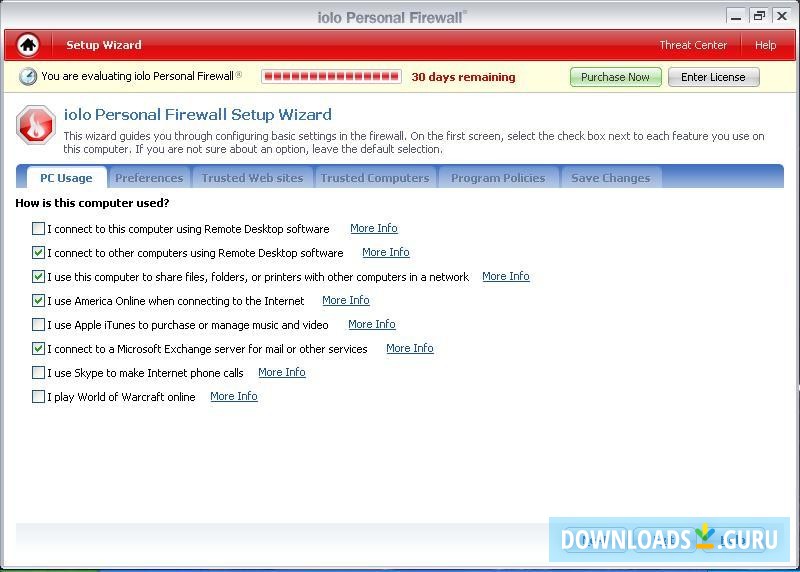The image size is (800, 572).
Task: Click the evaluation days progress bar
Action: [332, 77]
